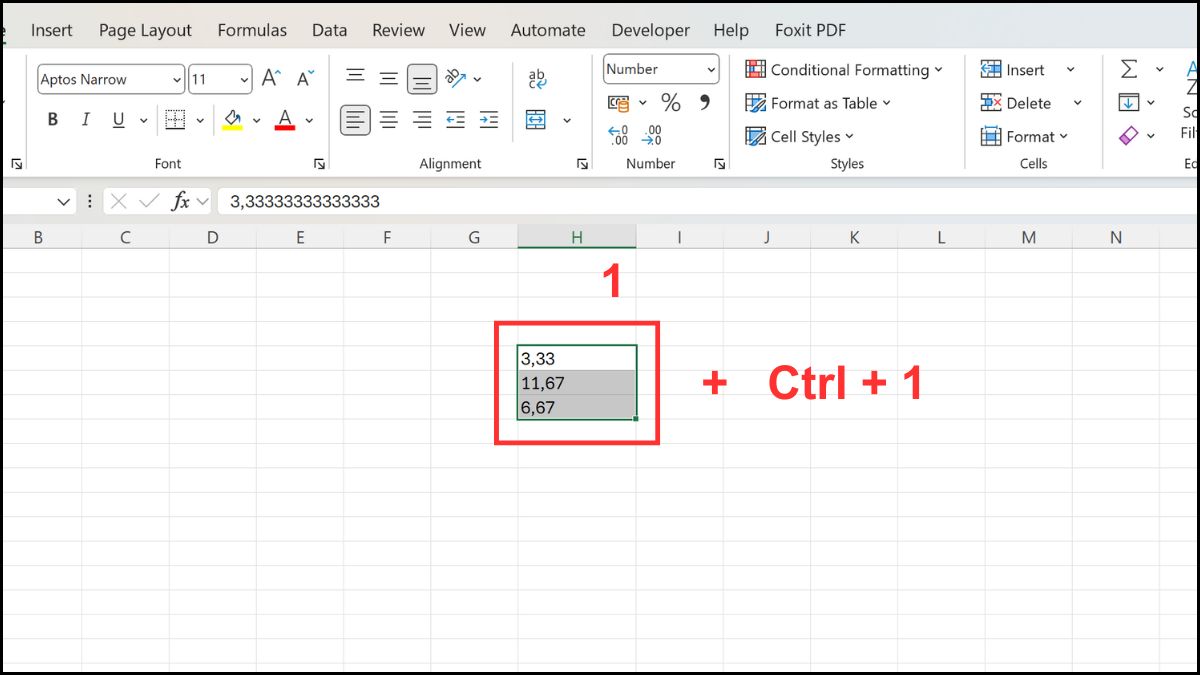The image size is (1200, 675).
Task: Open the Page Layout tab
Action: pos(145,30)
